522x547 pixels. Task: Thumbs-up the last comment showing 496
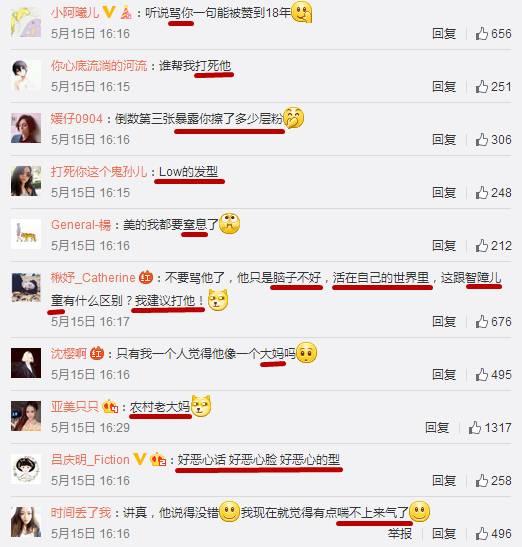point(482,533)
